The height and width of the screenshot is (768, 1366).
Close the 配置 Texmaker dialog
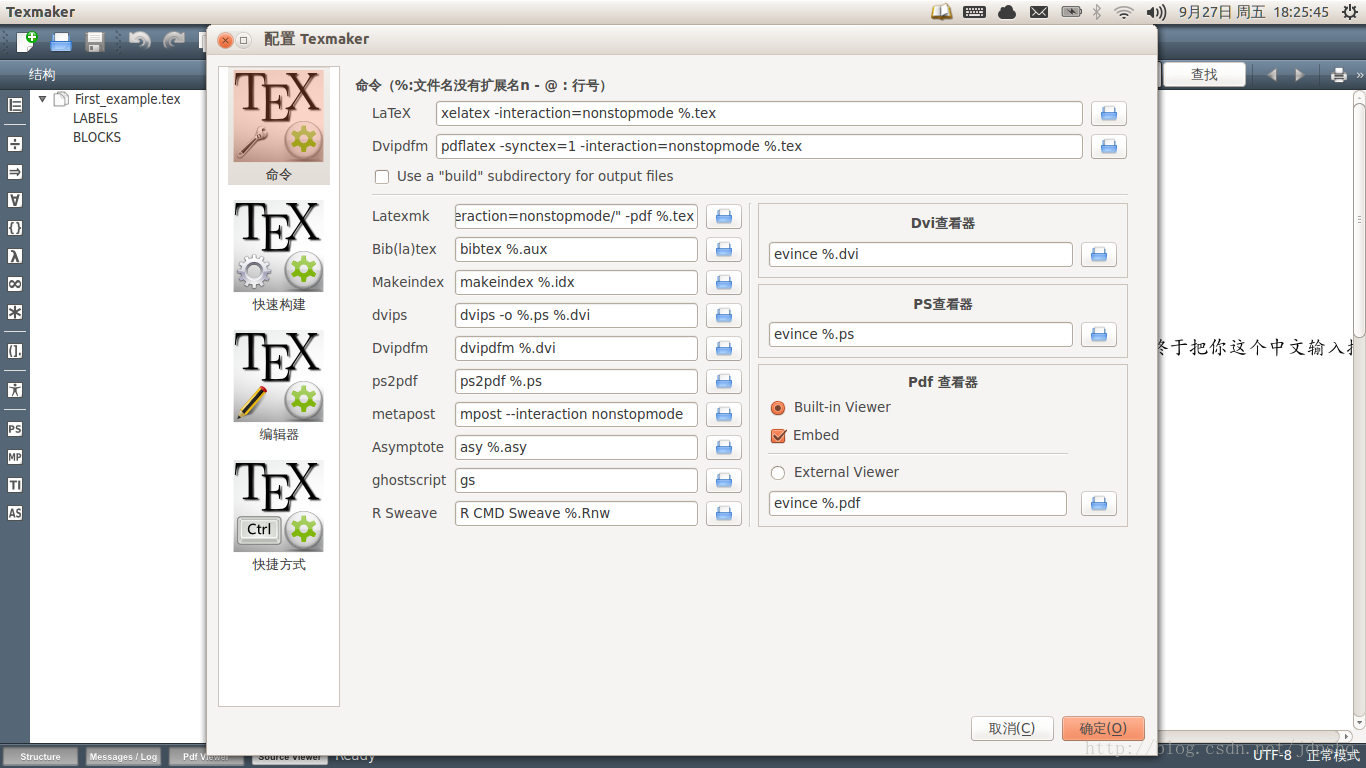225,40
